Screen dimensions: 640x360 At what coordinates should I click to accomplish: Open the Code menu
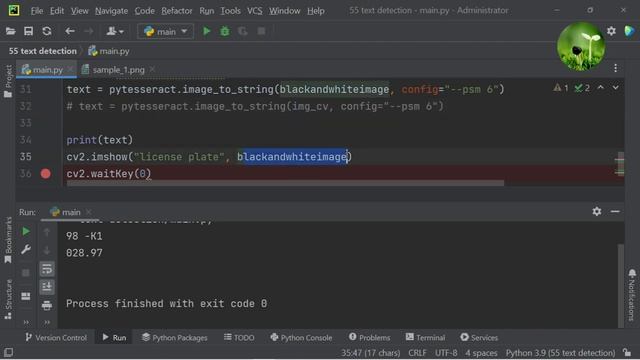click(x=144, y=11)
